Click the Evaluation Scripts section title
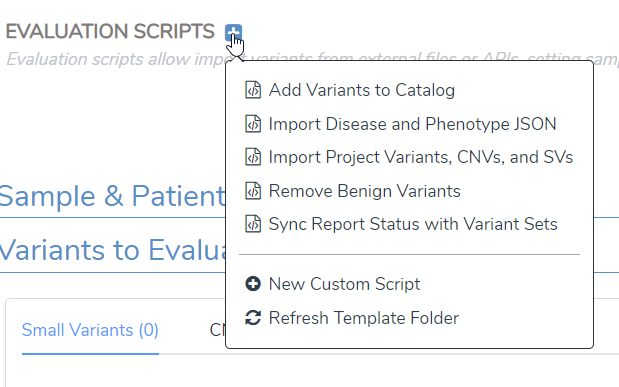Screen dimensions: 619x387 point(110,32)
